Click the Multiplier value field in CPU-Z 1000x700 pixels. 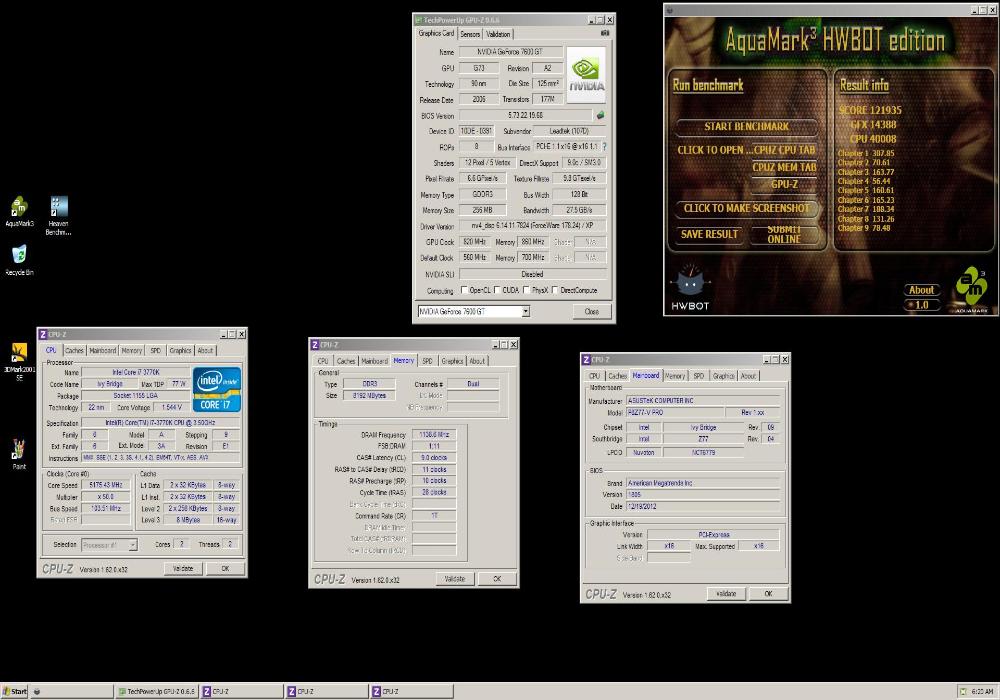coord(106,497)
